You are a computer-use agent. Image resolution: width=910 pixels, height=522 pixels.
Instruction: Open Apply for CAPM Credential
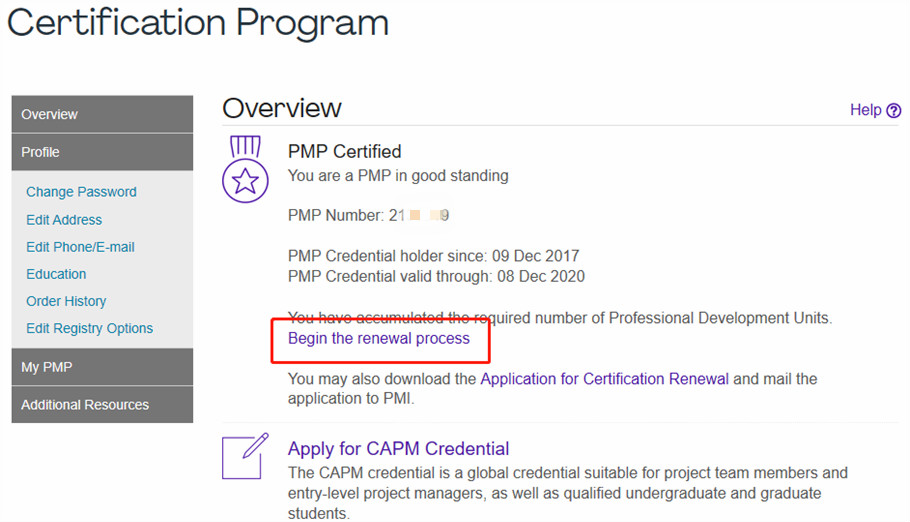coord(398,449)
